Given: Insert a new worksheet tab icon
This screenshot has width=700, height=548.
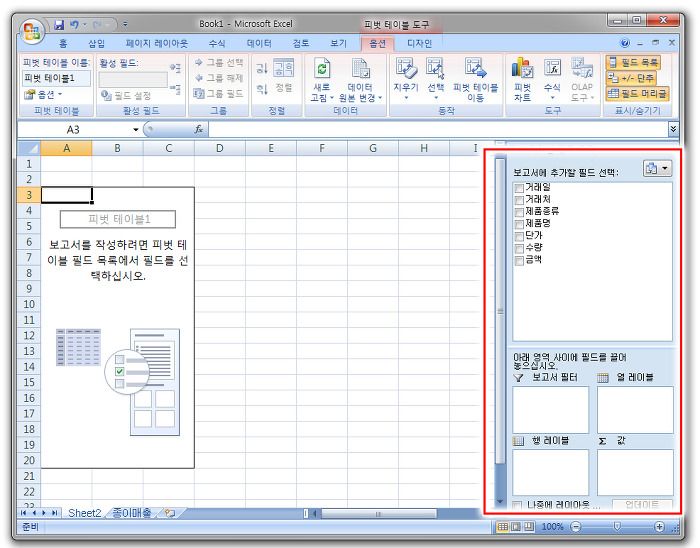Looking at the screenshot, I should pos(169,513).
